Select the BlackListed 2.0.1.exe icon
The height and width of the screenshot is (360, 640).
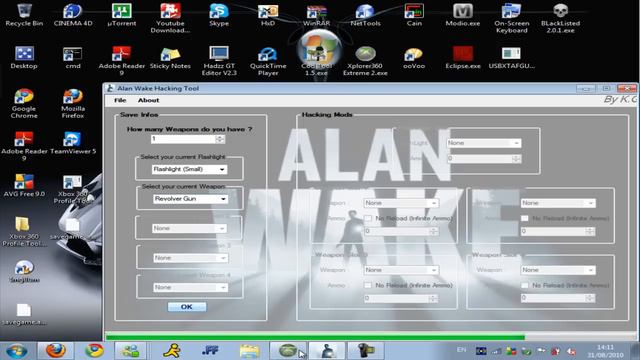click(x=560, y=17)
